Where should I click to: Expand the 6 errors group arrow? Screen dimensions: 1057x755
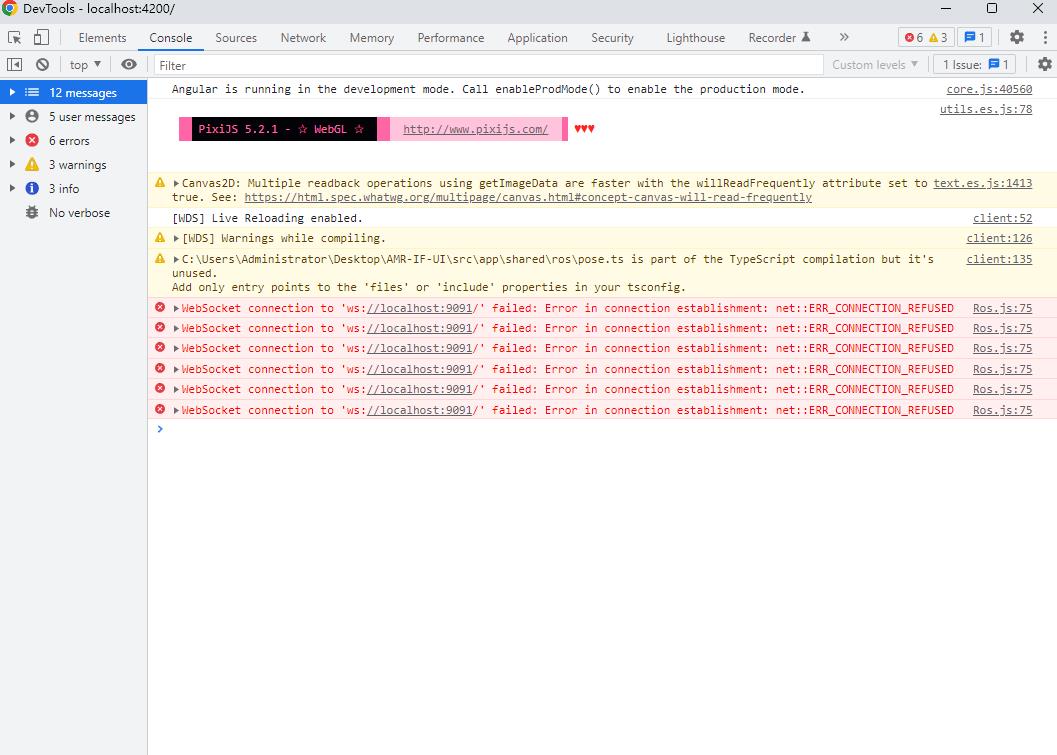[11, 140]
